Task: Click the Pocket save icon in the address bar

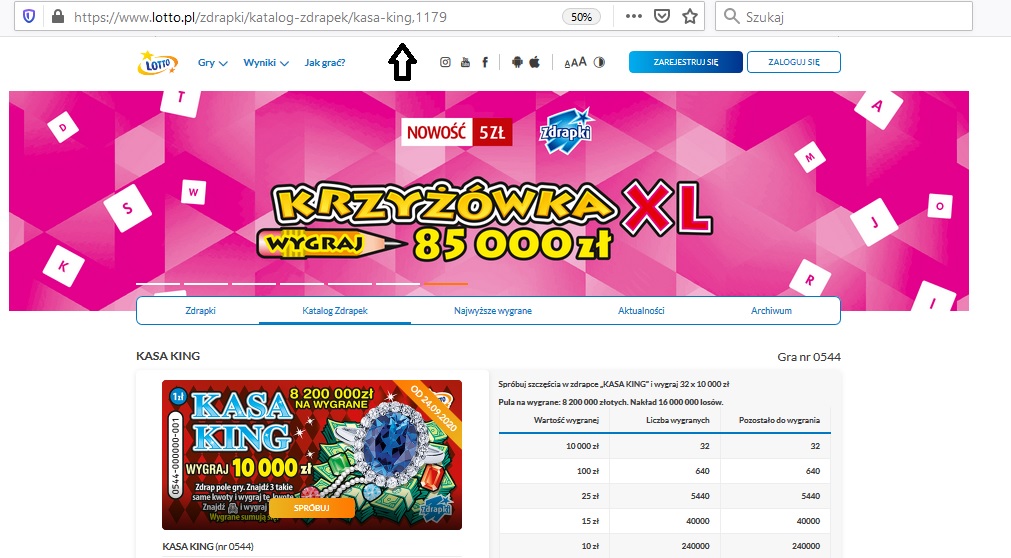Action: point(662,16)
